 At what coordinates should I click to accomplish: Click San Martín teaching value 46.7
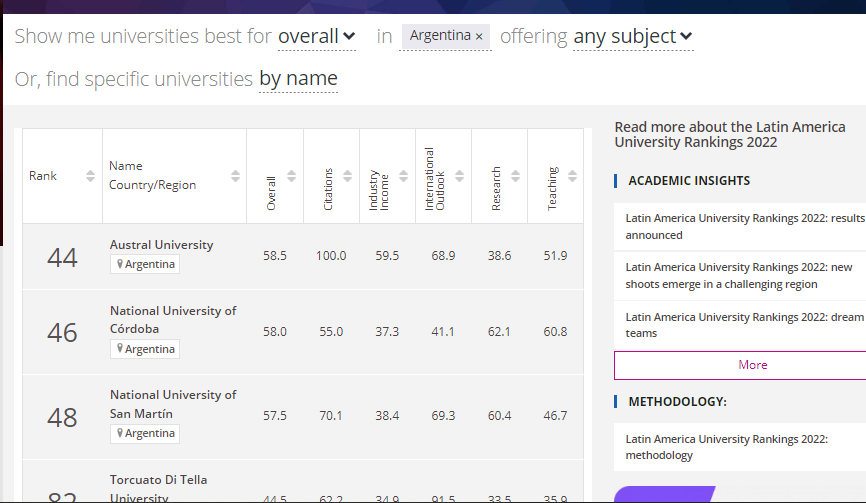(x=555, y=416)
